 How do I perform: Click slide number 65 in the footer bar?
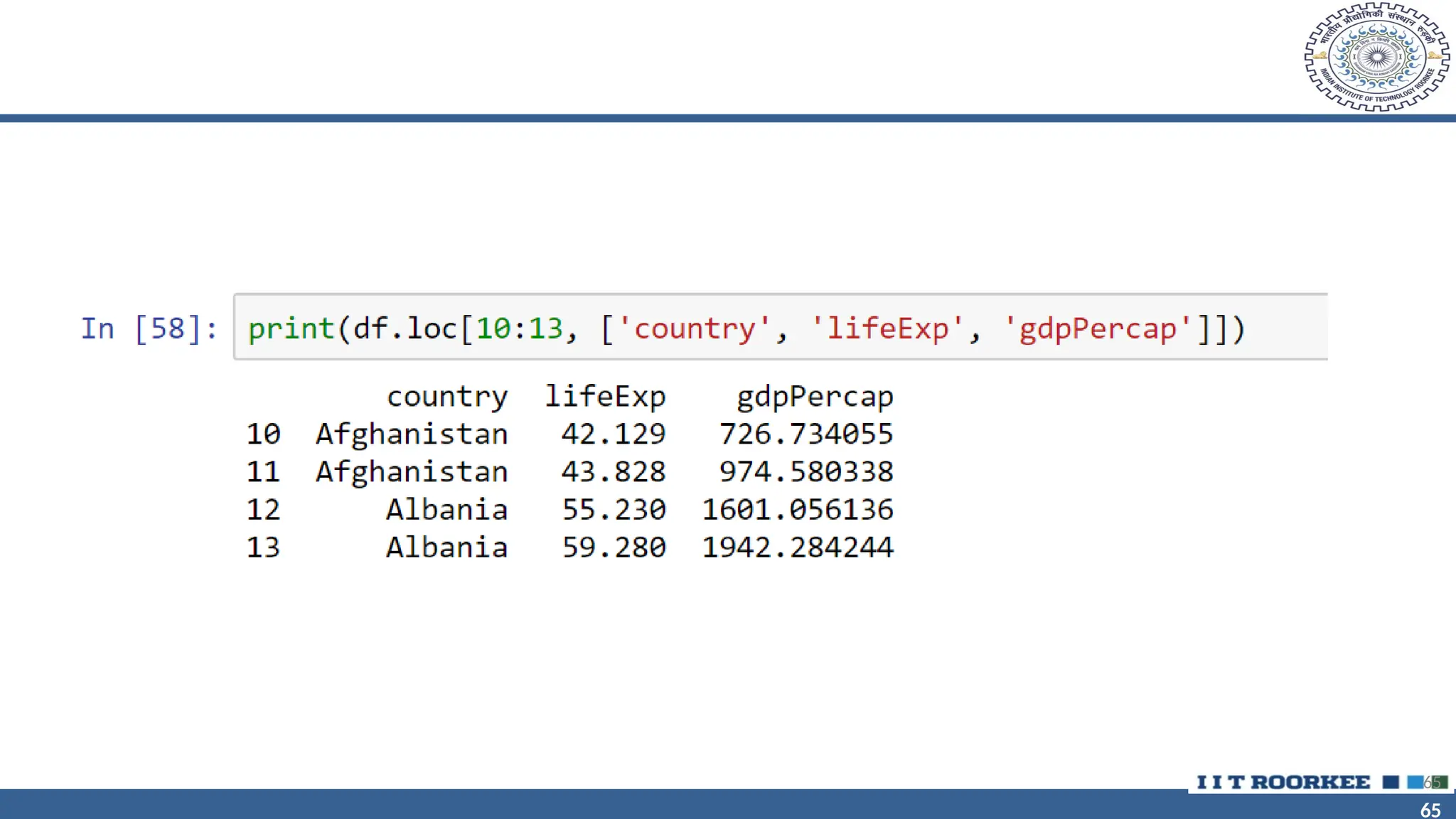(x=1430, y=810)
